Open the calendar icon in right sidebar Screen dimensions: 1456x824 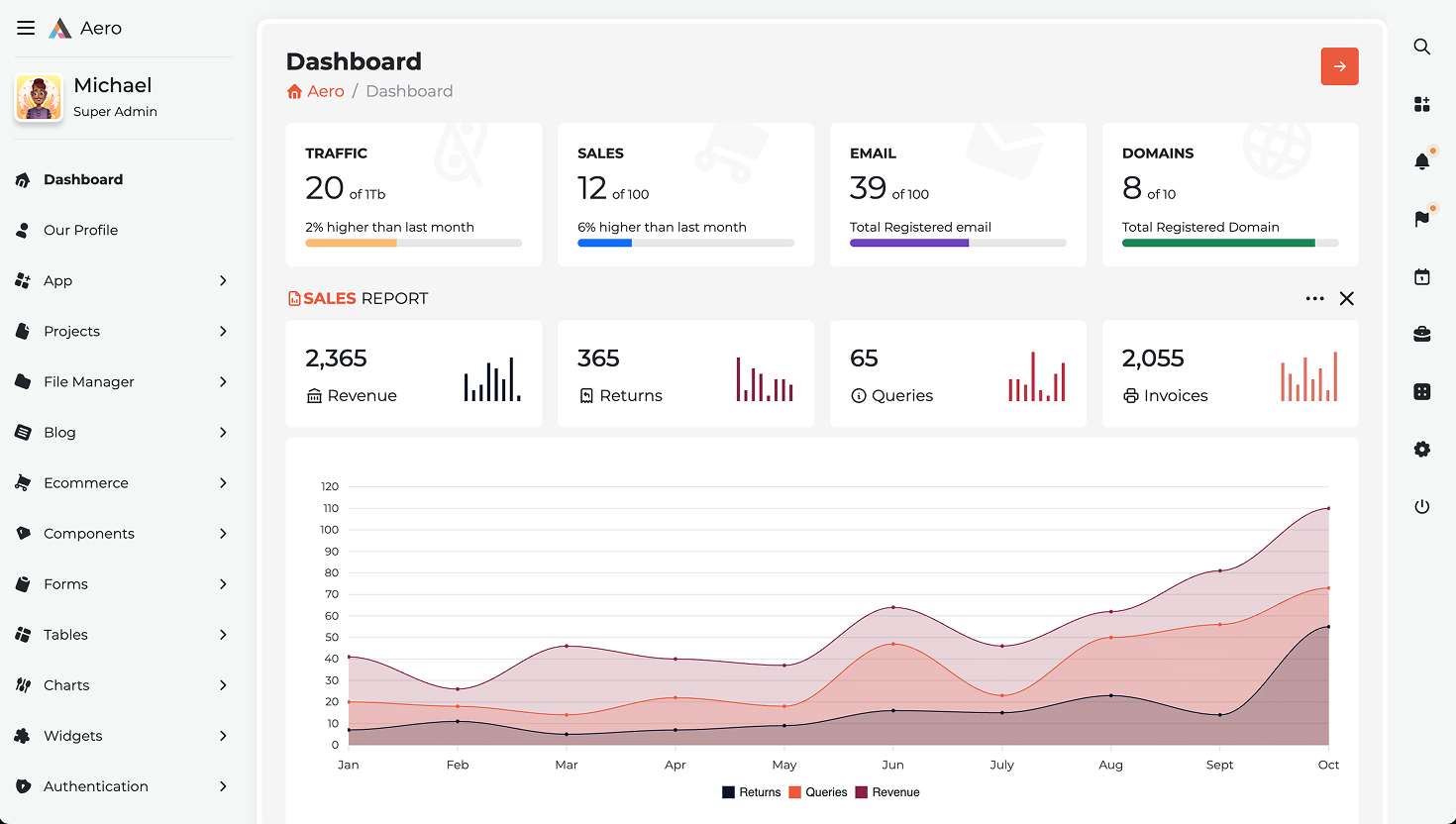tap(1421, 277)
